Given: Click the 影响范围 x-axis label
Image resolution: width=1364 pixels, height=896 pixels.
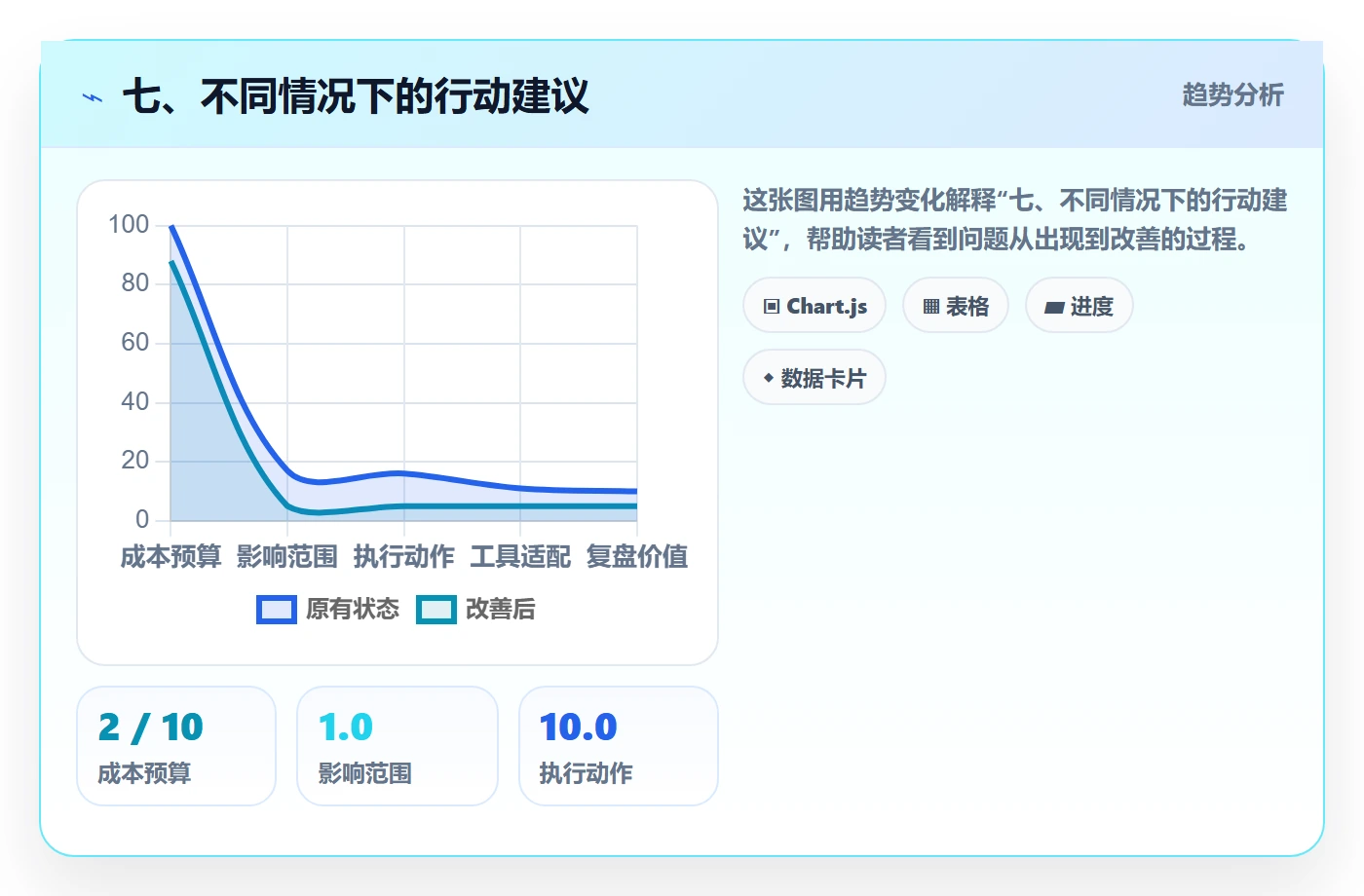Looking at the screenshot, I should pos(287,557).
